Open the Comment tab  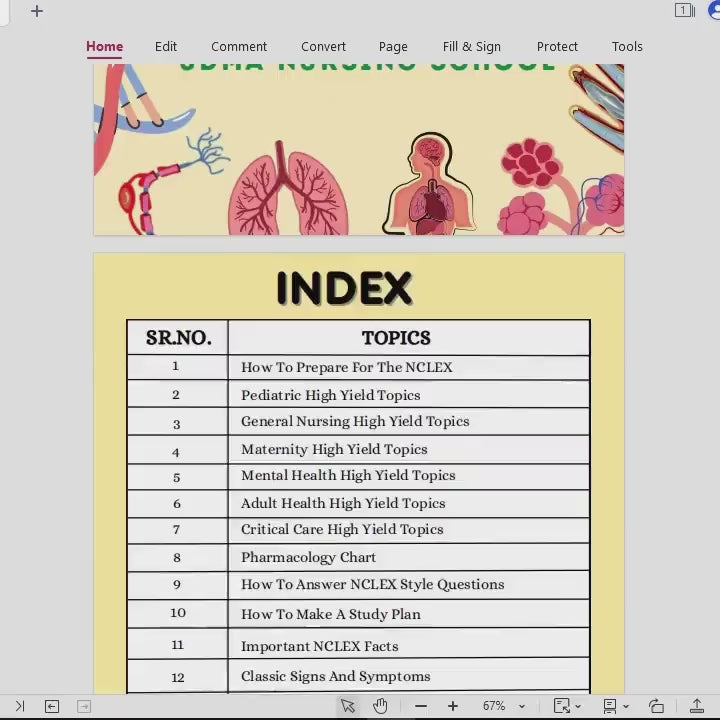tap(239, 46)
